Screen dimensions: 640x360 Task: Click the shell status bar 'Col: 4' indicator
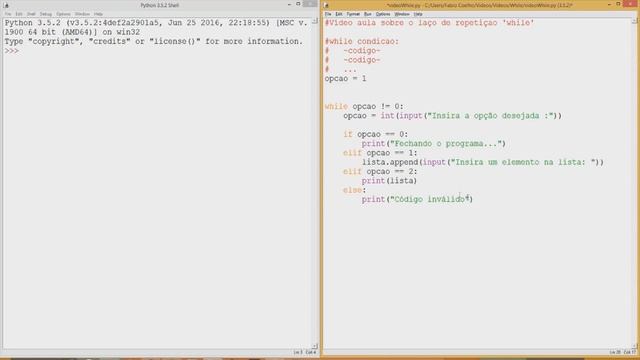(x=311, y=352)
